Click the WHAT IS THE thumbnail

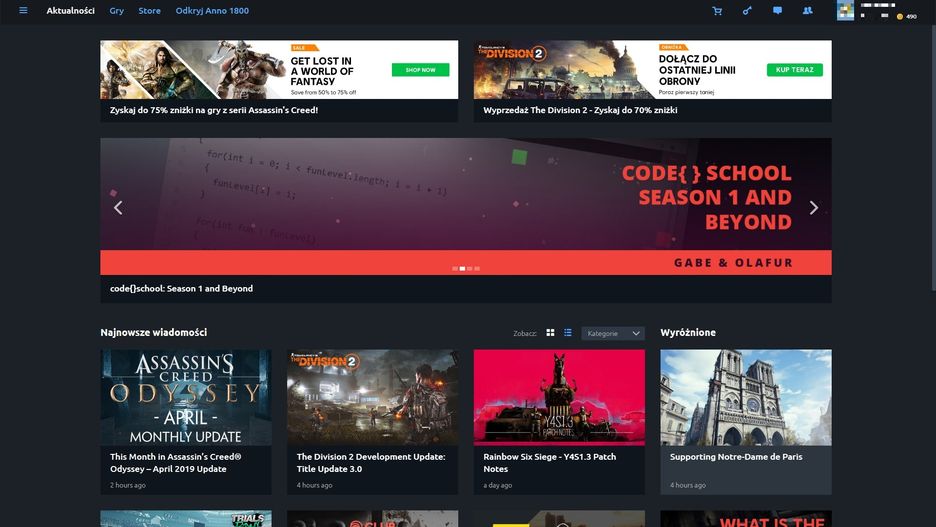click(x=746, y=518)
